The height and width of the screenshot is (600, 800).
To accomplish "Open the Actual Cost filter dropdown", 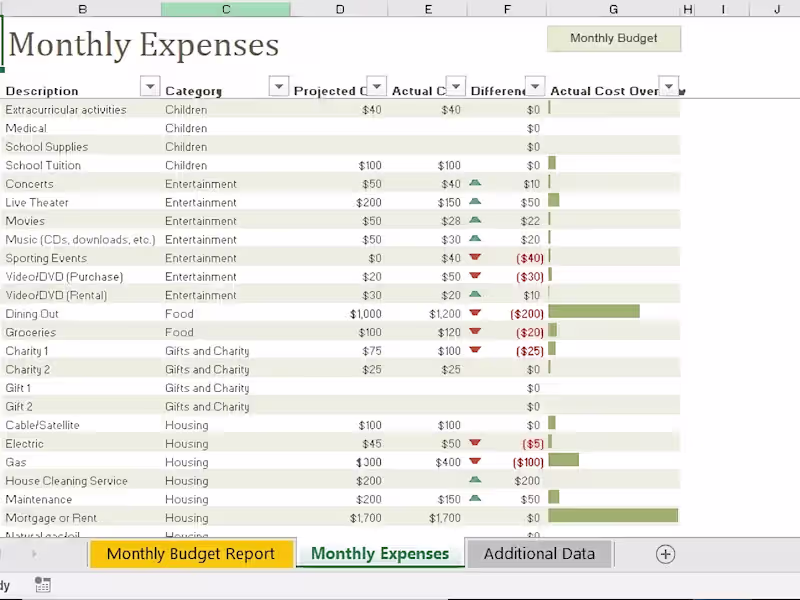I will (456, 86).
